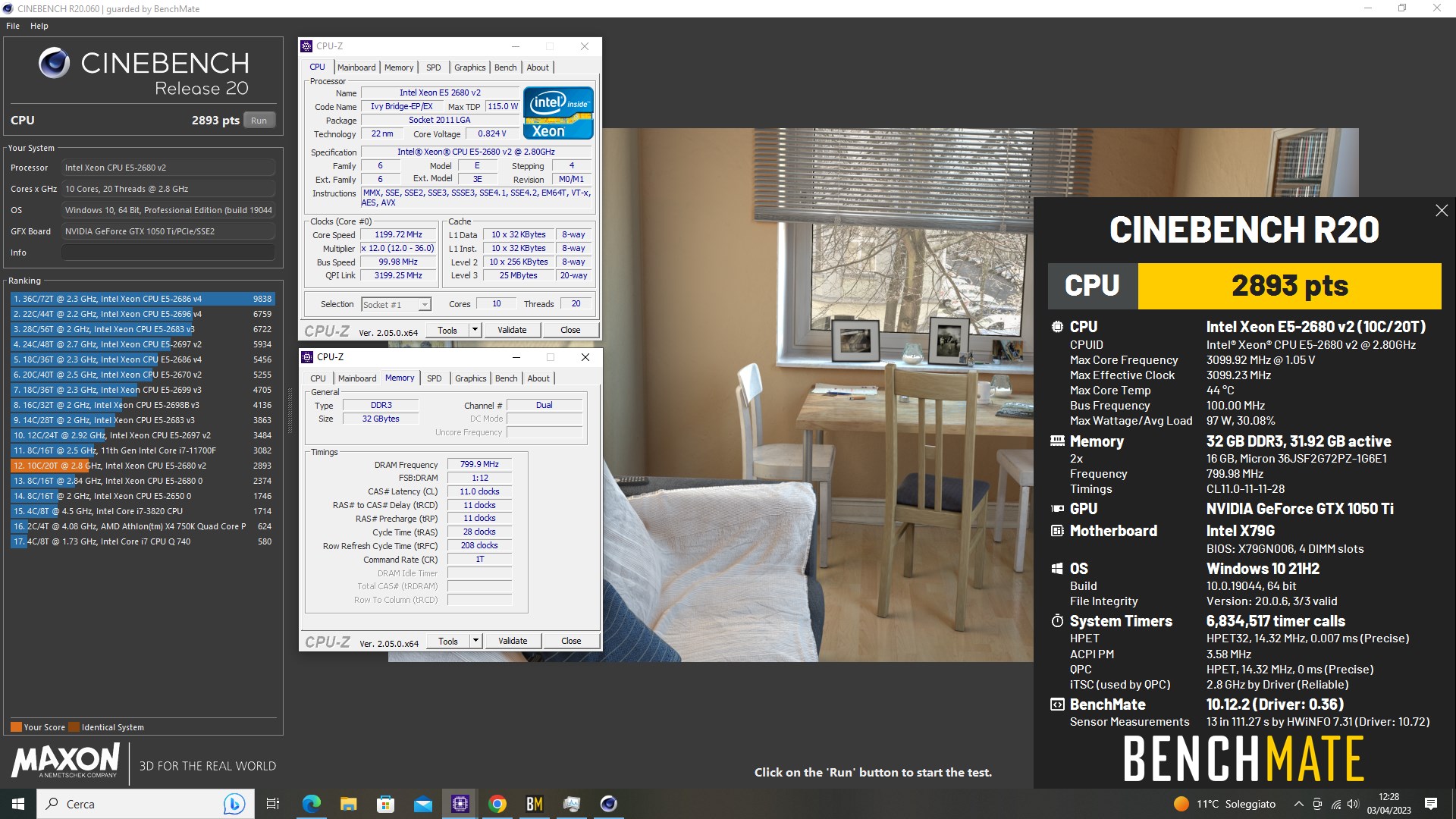The height and width of the screenshot is (819, 1456).
Task: Click Close button in upper CPU-Z
Action: [x=570, y=330]
